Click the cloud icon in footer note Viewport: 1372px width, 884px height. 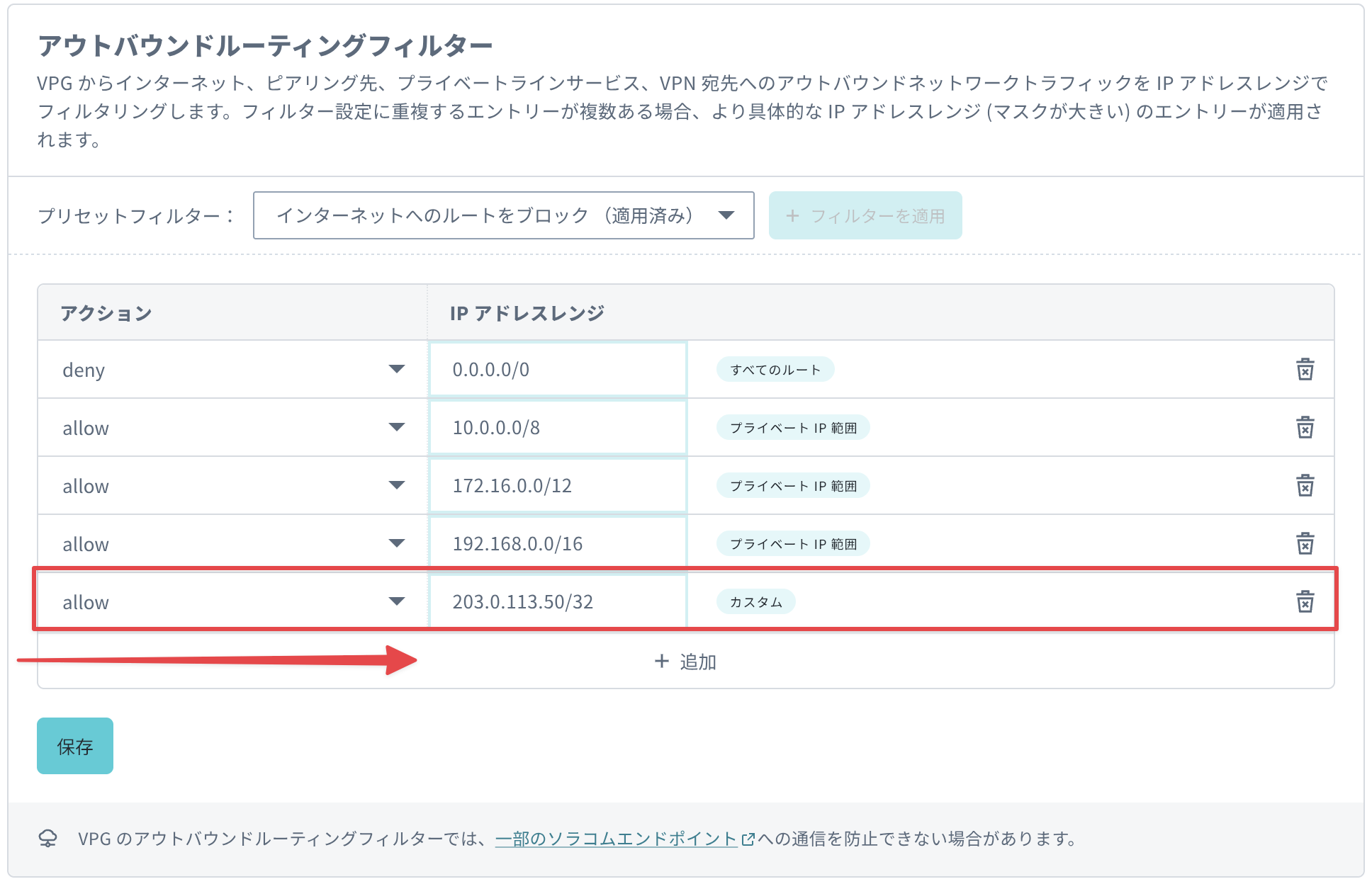click(47, 839)
